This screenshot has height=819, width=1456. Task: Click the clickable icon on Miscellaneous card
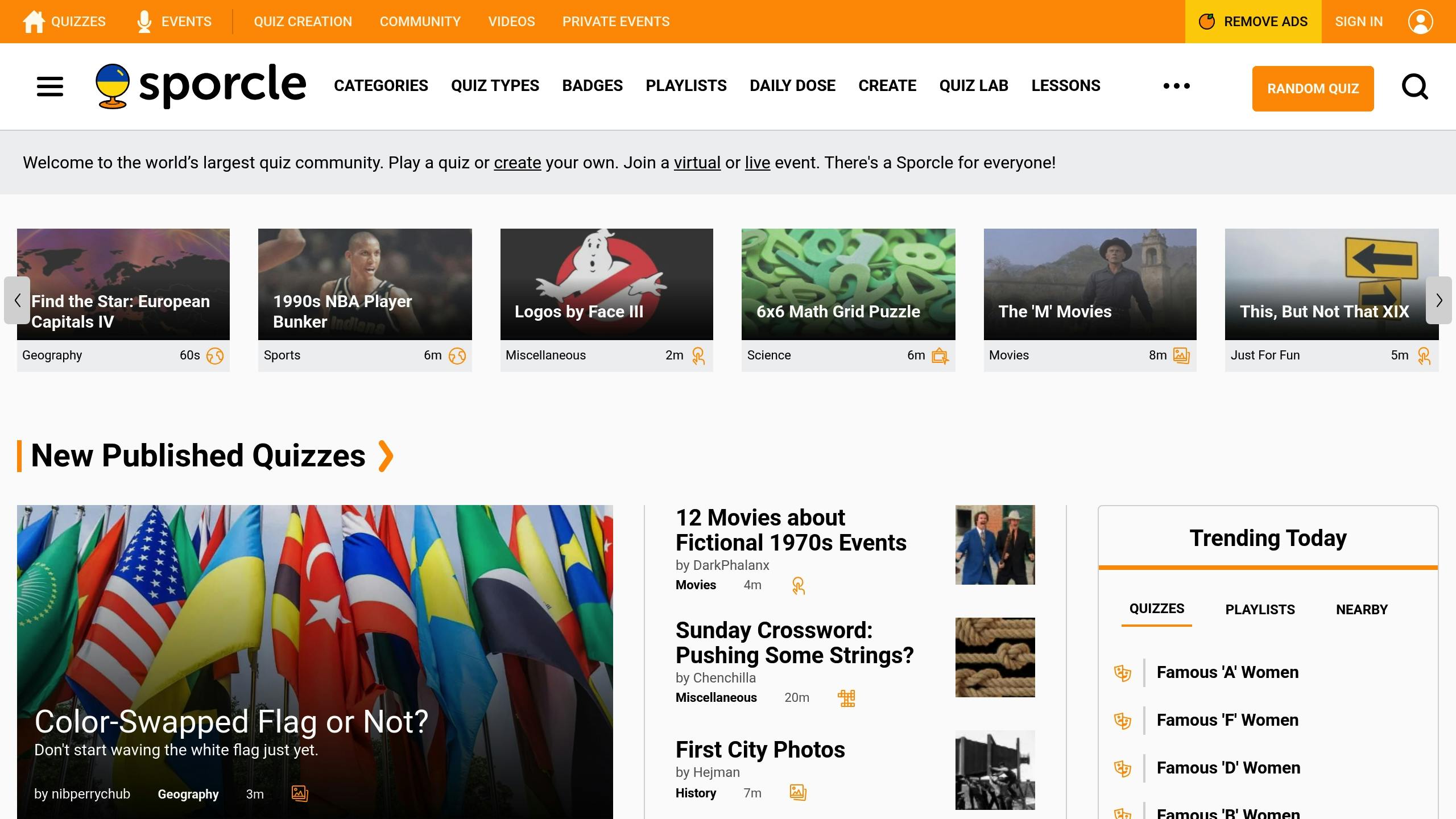(698, 356)
